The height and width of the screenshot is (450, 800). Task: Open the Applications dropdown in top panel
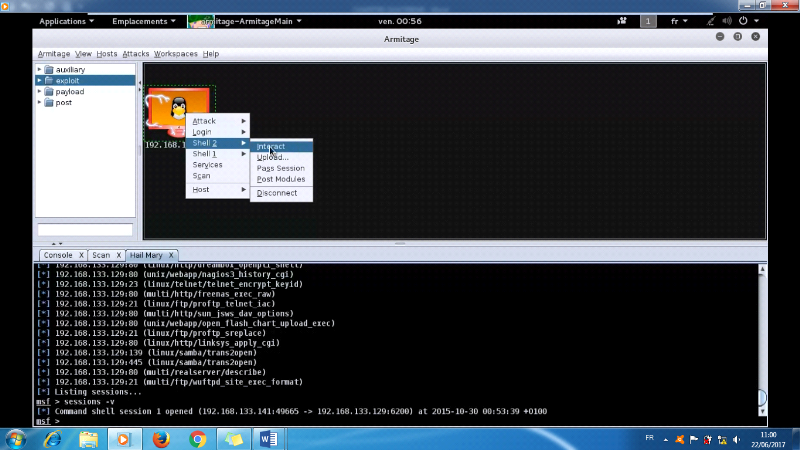click(67, 20)
